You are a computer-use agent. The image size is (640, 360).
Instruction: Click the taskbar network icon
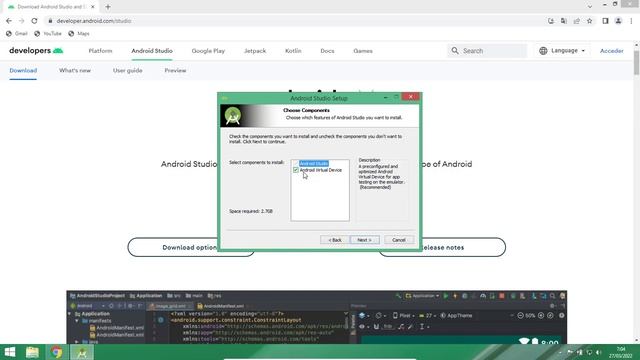click(589, 352)
